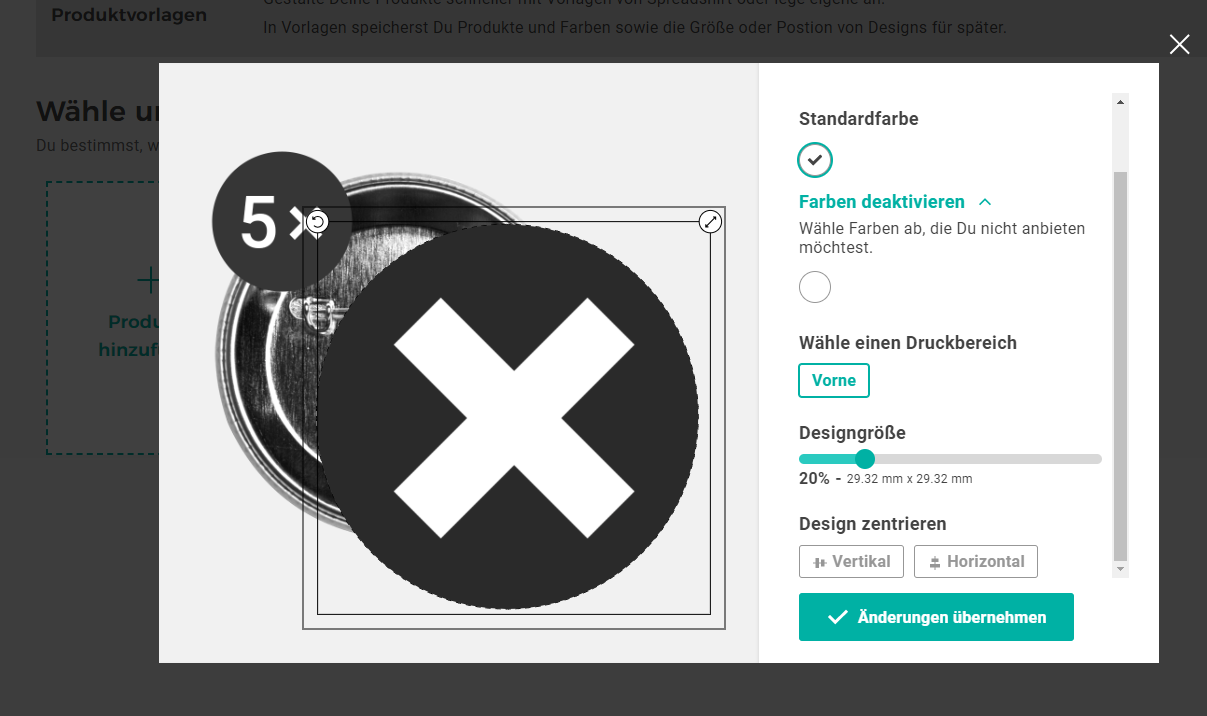The height and width of the screenshot is (716, 1207).
Task: Click the resize handle on design box
Action: [x=710, y=222]
